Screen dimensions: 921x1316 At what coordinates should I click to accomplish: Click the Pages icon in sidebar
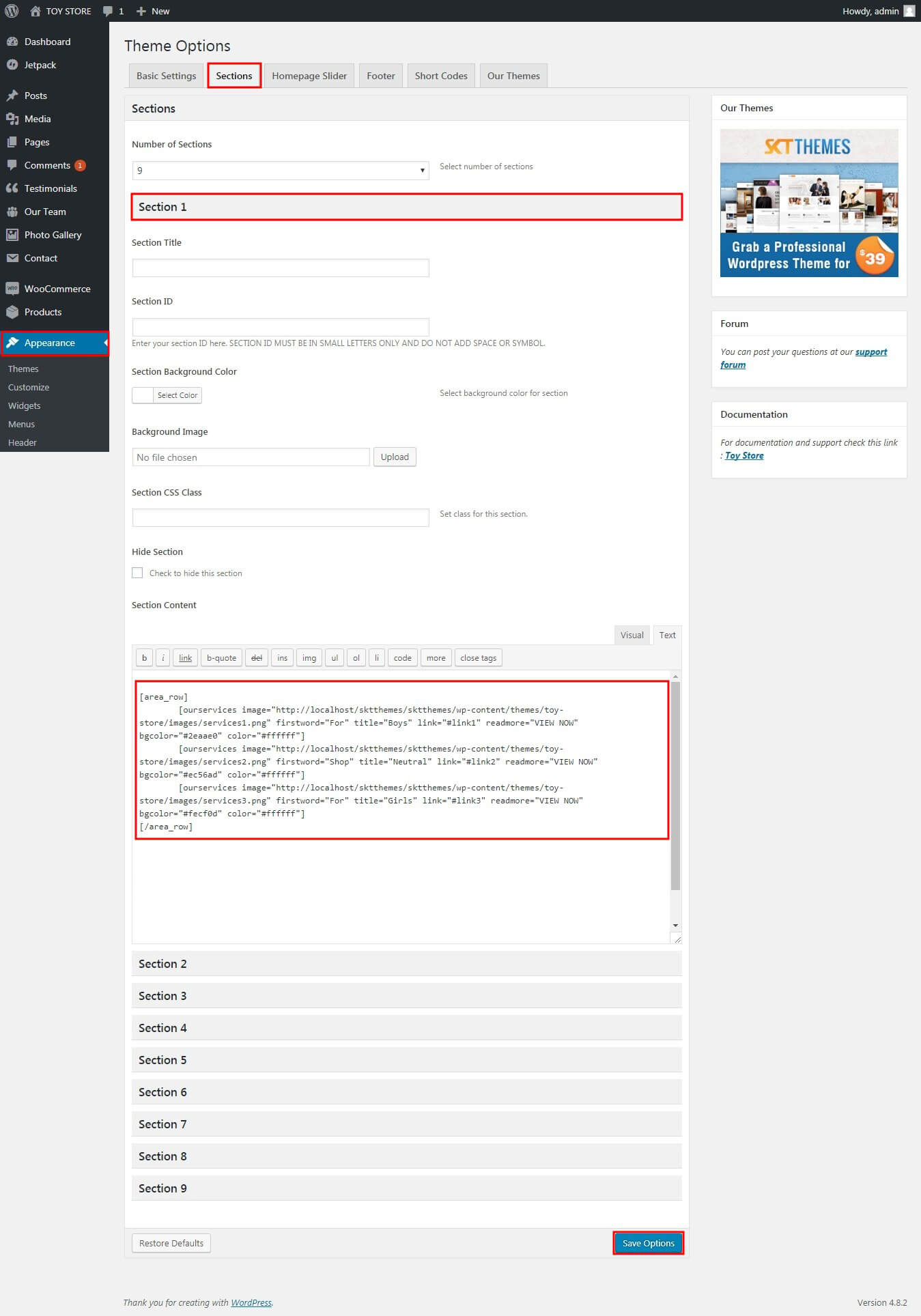click(x=12, y=142)
